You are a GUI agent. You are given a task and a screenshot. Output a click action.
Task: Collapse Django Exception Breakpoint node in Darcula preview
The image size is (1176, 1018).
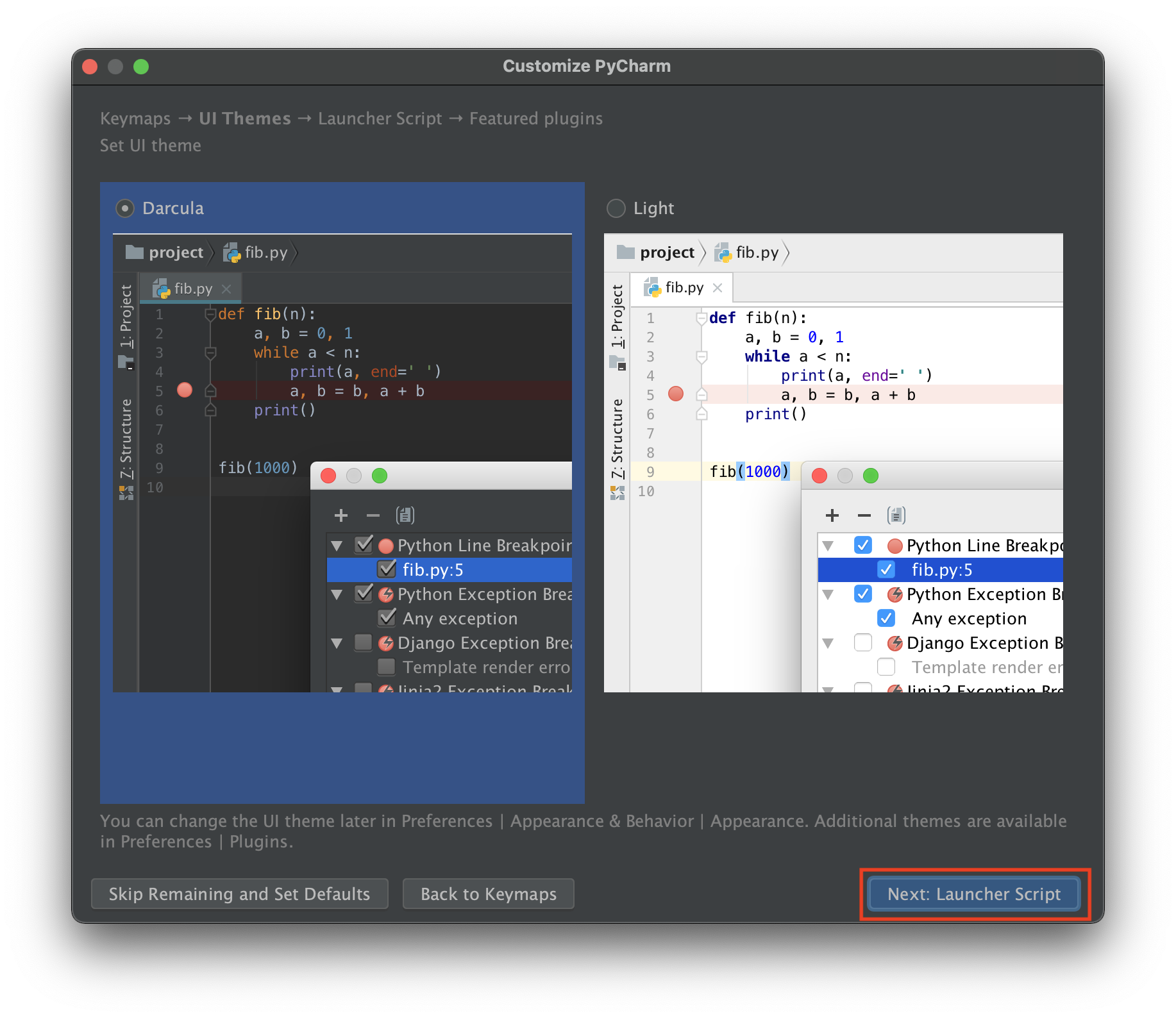pyautogui.click(x=337, y=644)
